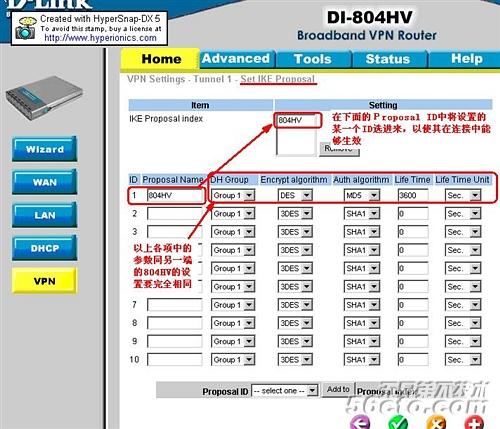Viewport: 500px width, 429px height.
Task: Open Life Time Unit dropdown in row 7
Action: tap(463, 305)
